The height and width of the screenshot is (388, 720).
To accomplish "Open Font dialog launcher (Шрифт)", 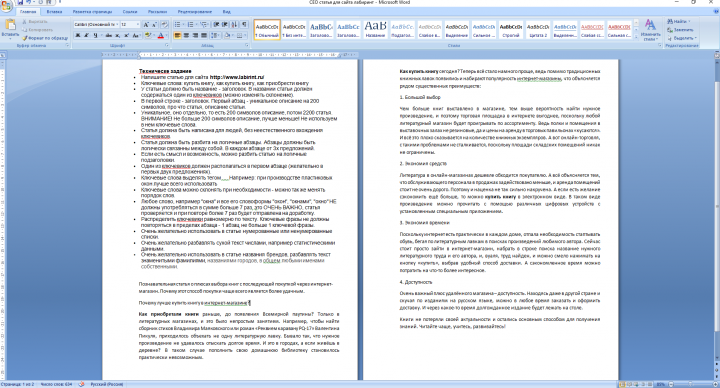I will click(x=167, y=45).
